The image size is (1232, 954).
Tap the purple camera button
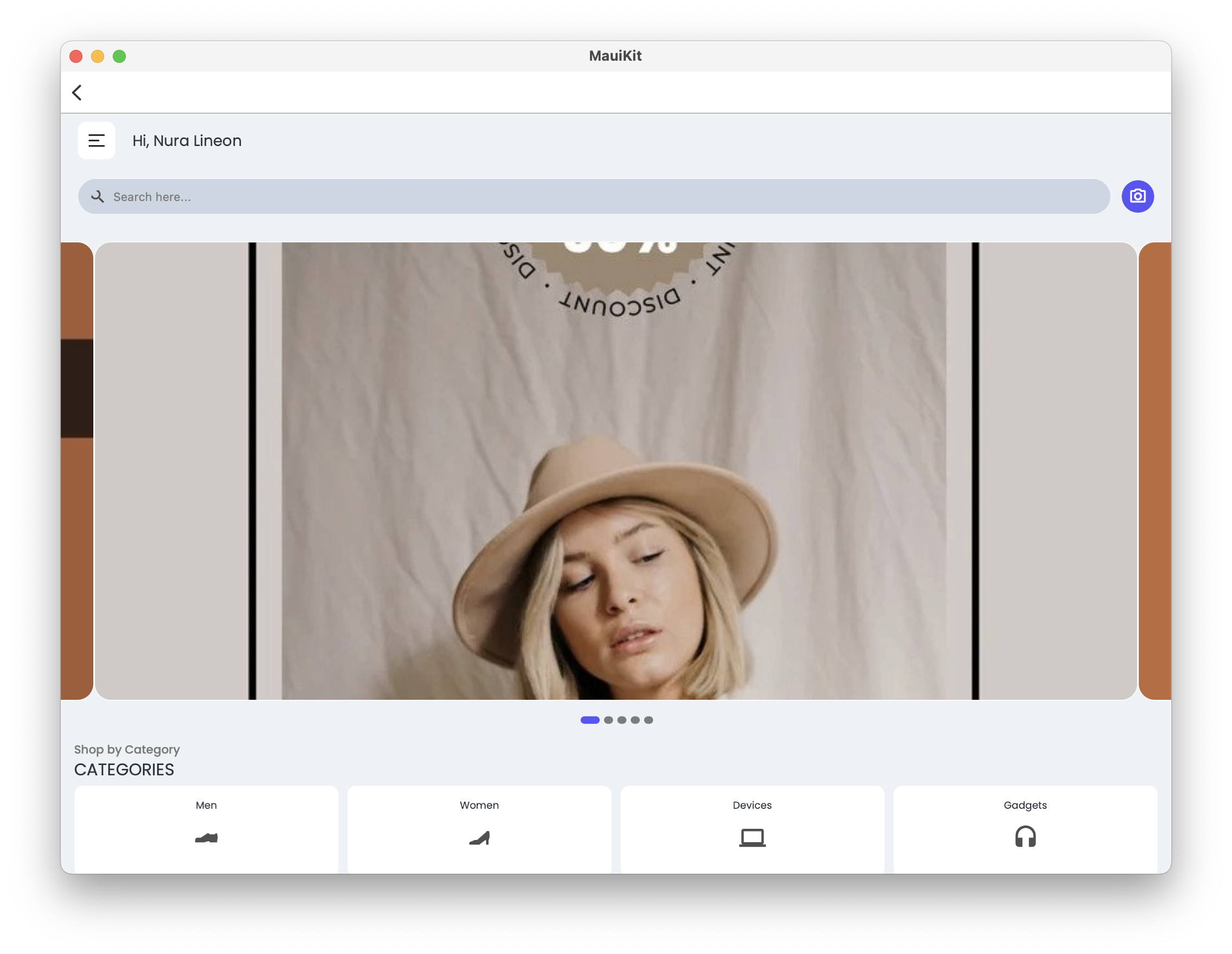1137,196
